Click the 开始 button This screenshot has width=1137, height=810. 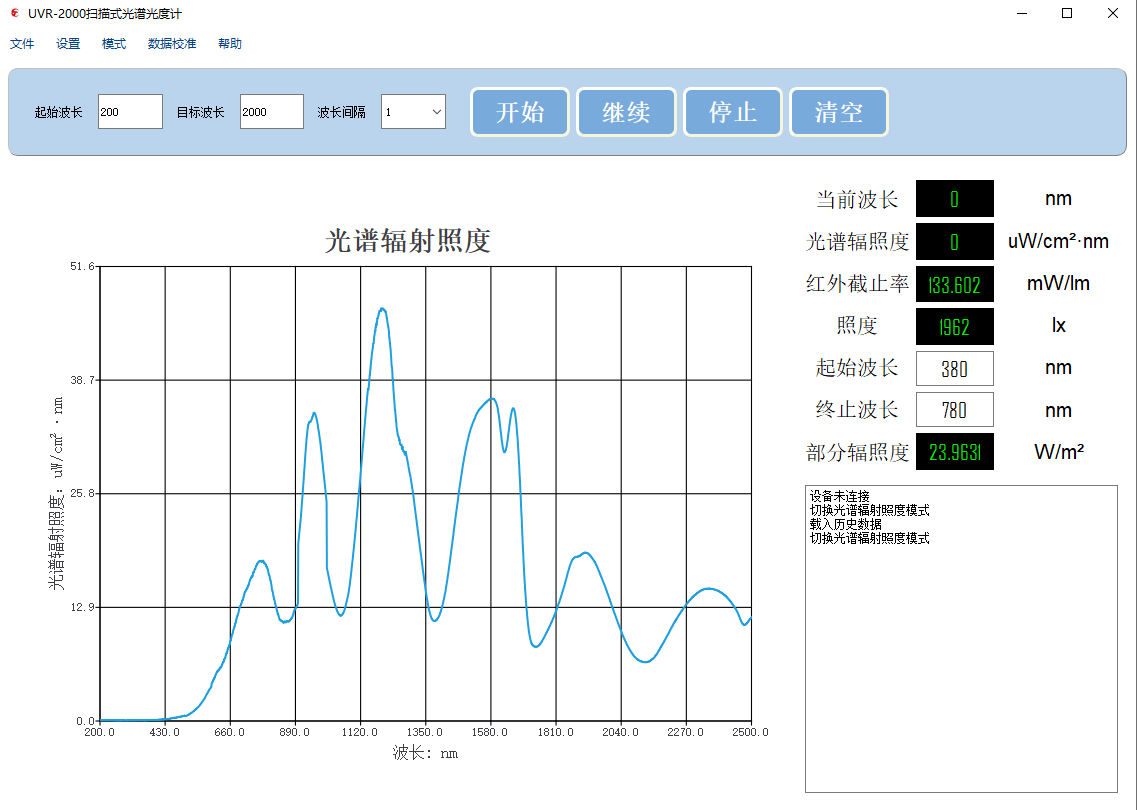pyautogui.click(x=520, y=112)
